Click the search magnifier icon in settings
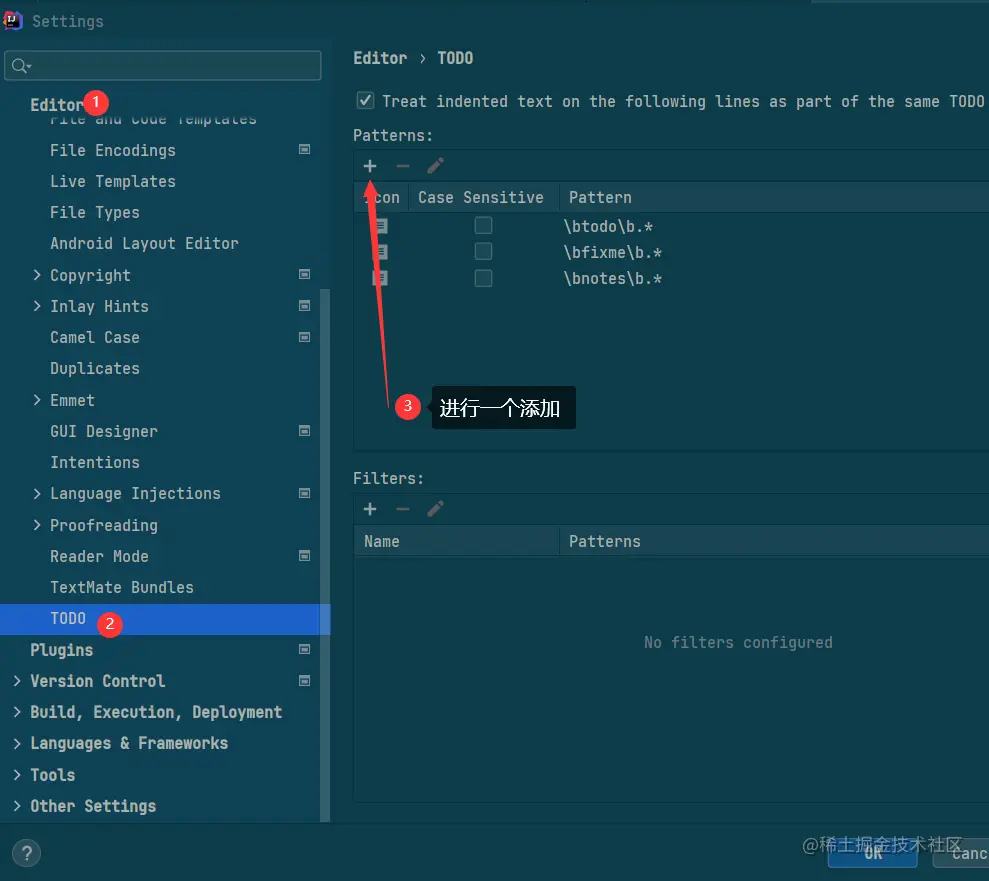Image resolution: width=989 pixels, height=881 pixels. point(20,66)
